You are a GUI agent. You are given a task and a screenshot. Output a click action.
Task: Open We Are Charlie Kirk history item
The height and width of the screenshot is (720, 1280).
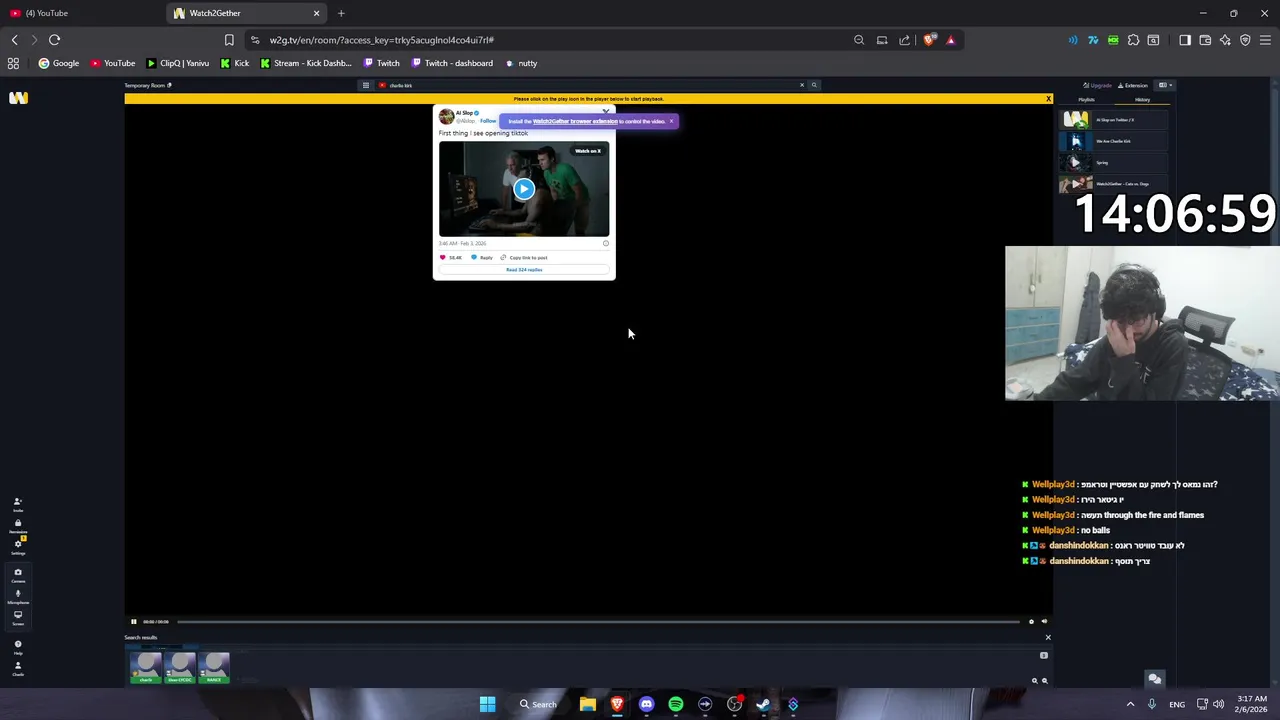[1113, 141]
